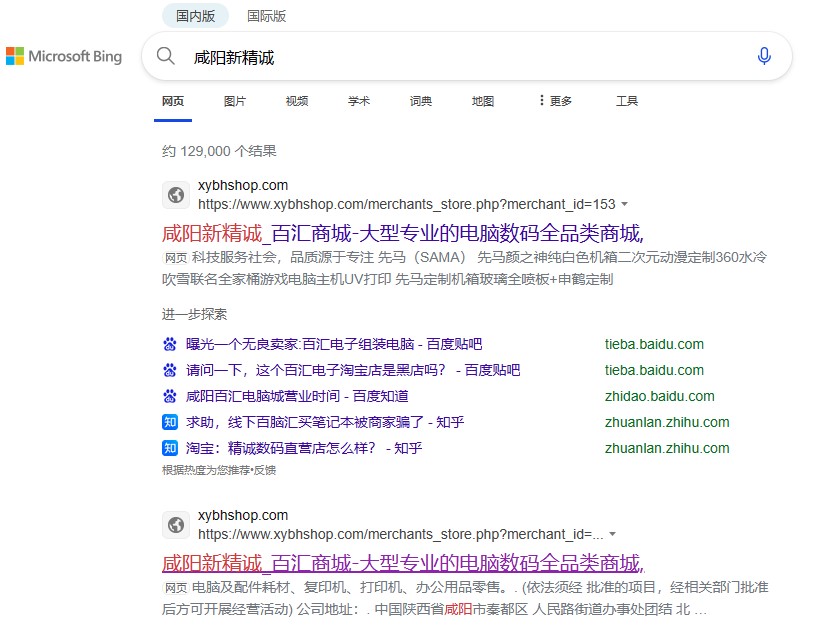
Task: Click the snippet starting 科技服务社会
Action: [x=465, y=268]
